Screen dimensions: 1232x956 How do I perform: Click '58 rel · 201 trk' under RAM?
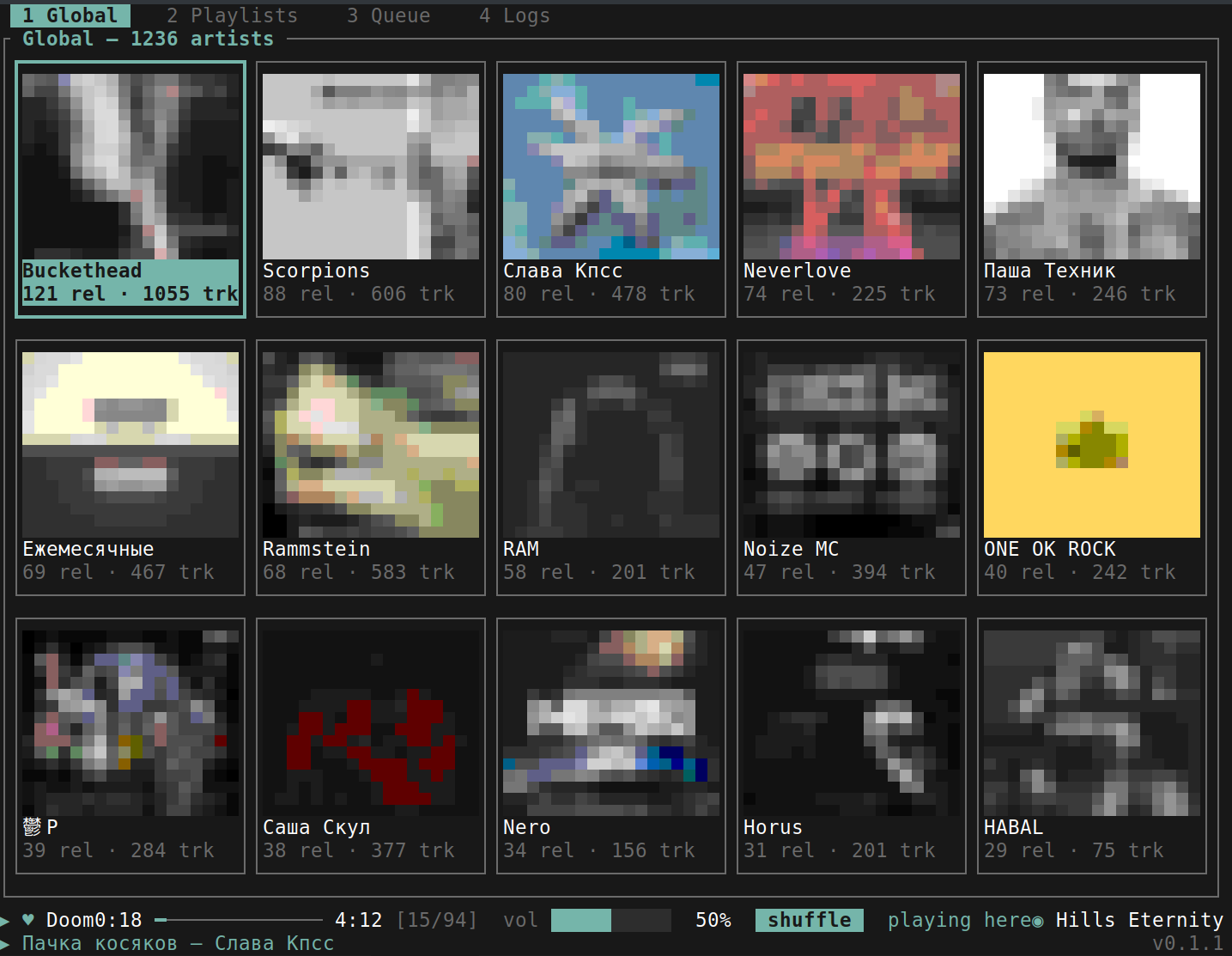point(599,572)
